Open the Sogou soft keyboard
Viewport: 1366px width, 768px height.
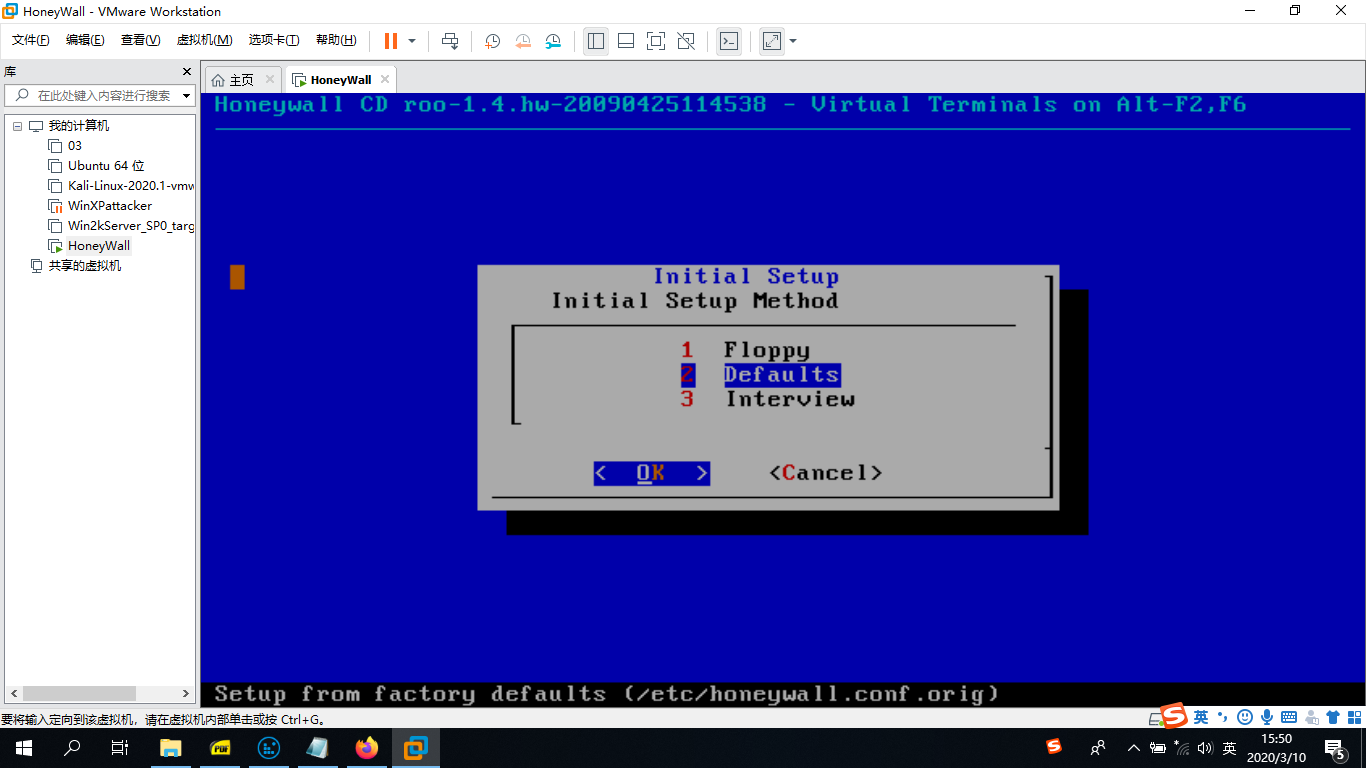1289,717
